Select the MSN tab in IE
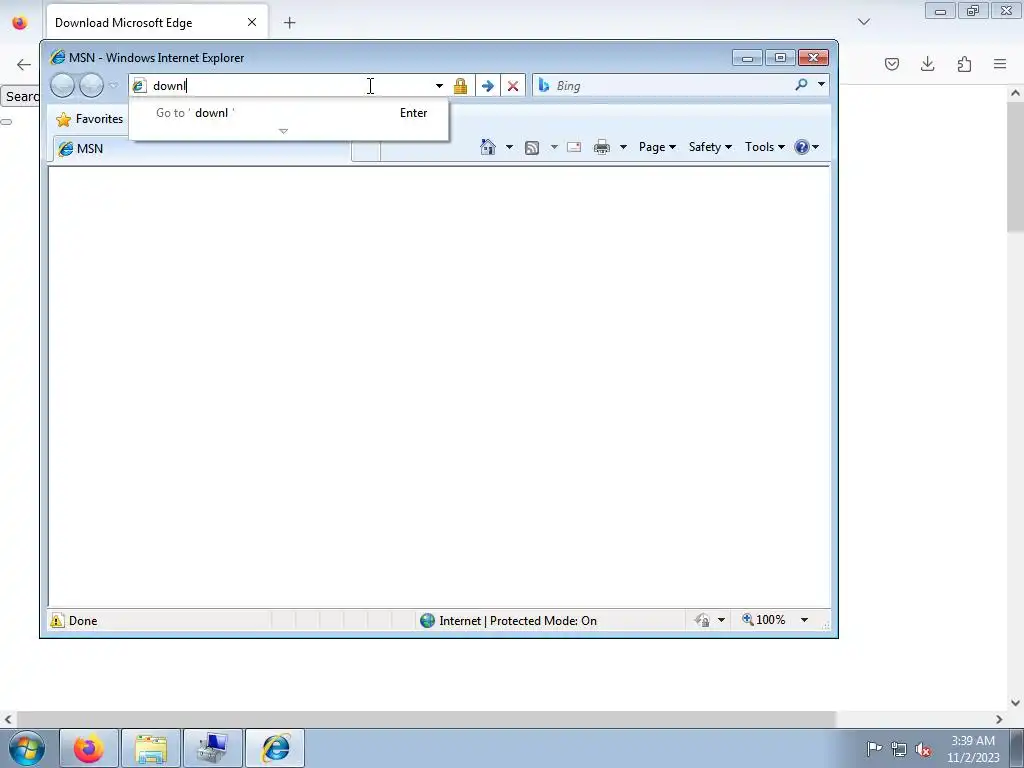 pos(202,149)
